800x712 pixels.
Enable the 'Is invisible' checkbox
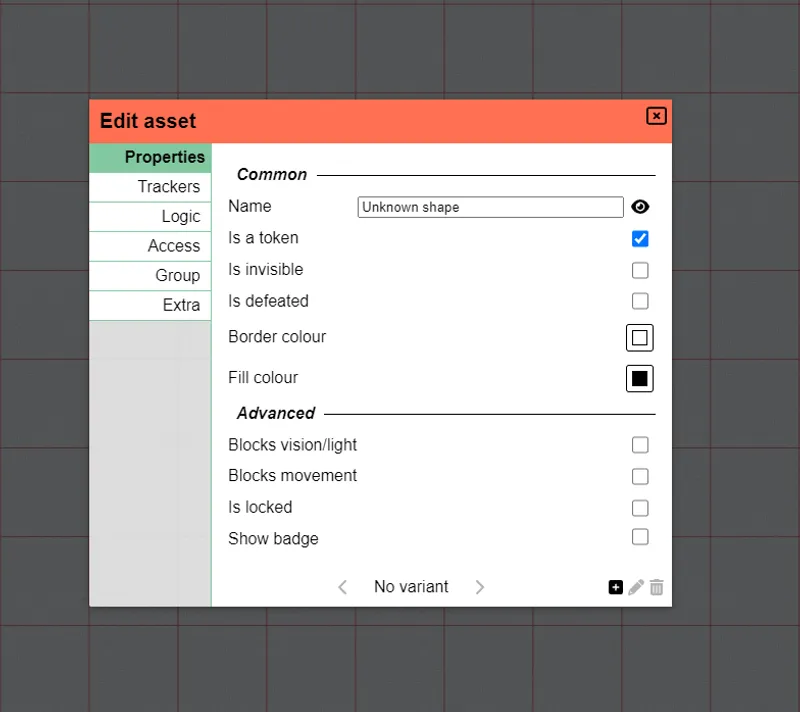click(x=640, y=270)
